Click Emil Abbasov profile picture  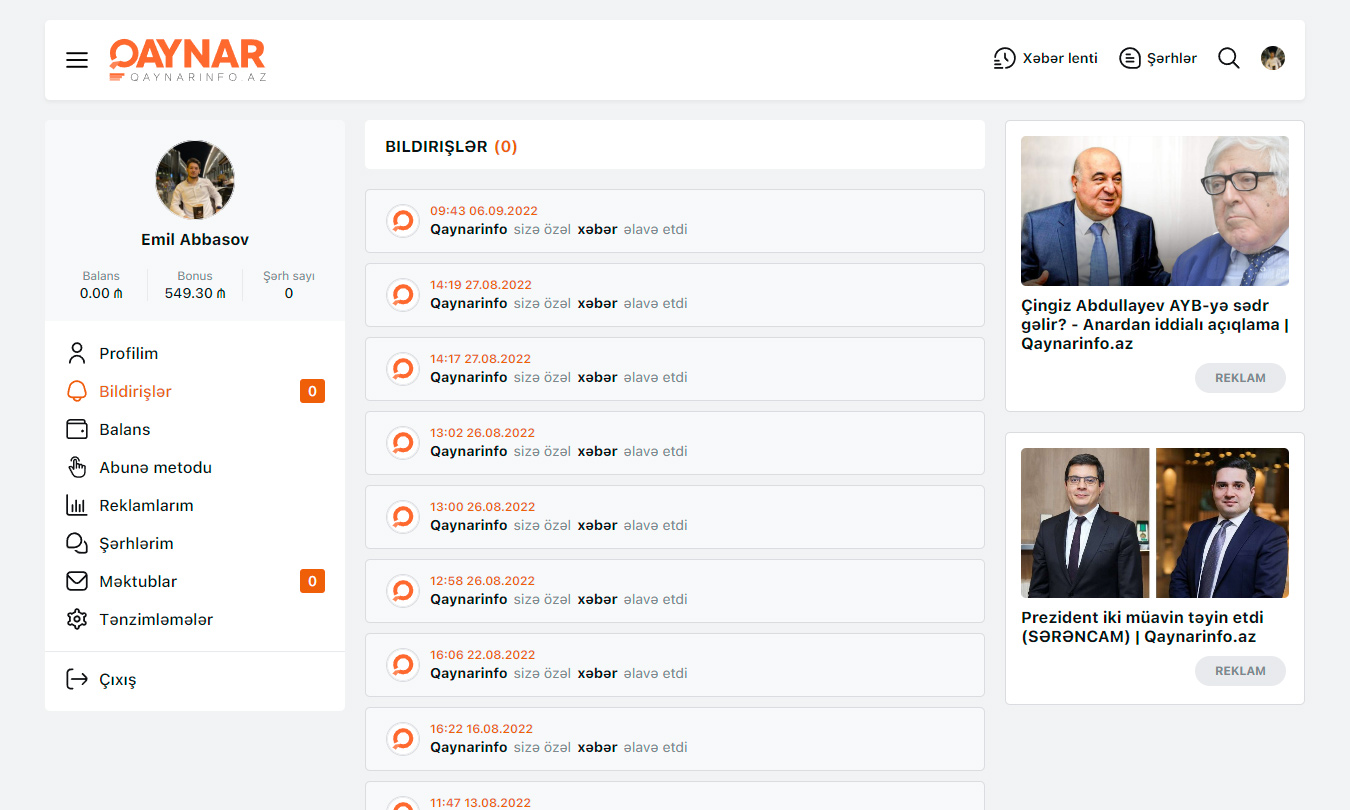tap(195, 180)
